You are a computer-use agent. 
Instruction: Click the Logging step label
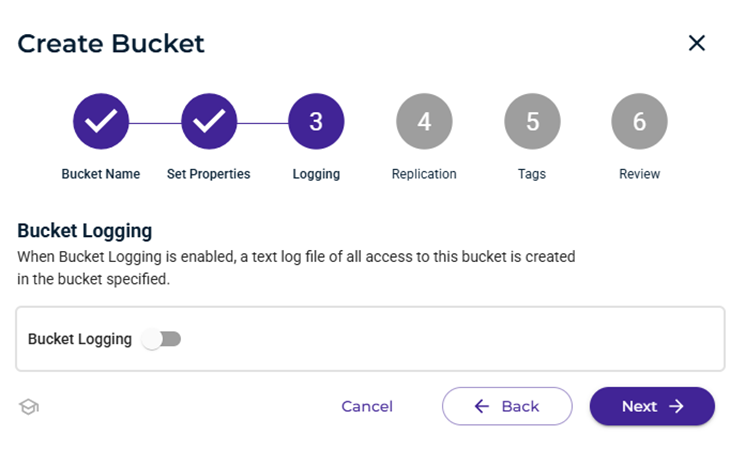coord(316,174)
